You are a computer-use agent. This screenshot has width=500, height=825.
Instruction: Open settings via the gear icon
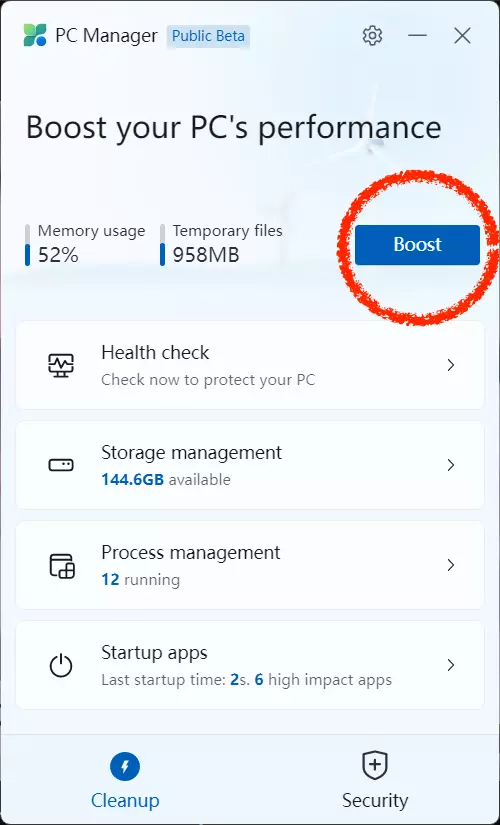(x=372, y=36)
